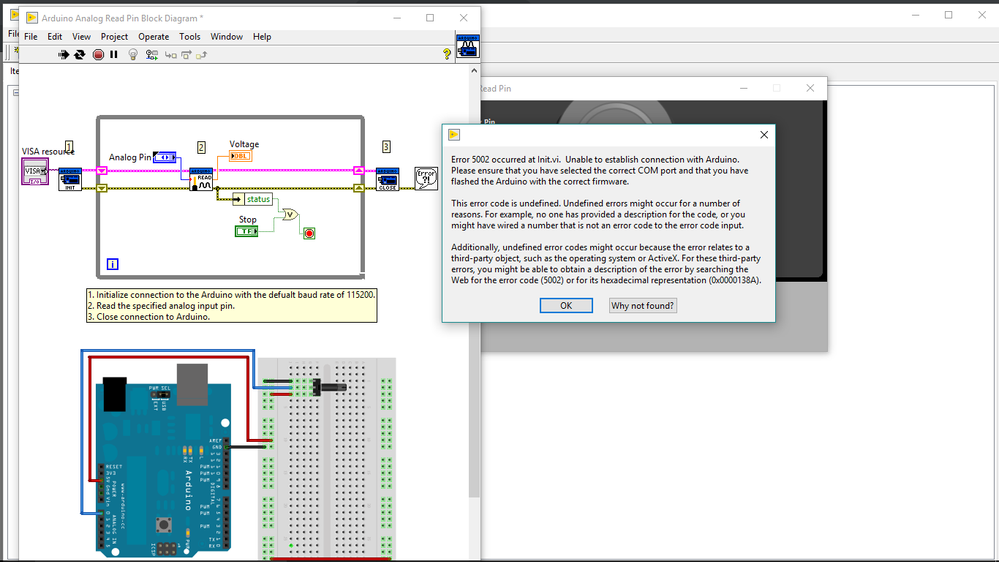Click the Step Into toolbar icon
This screenshot has height=562, width=999.
170,55
